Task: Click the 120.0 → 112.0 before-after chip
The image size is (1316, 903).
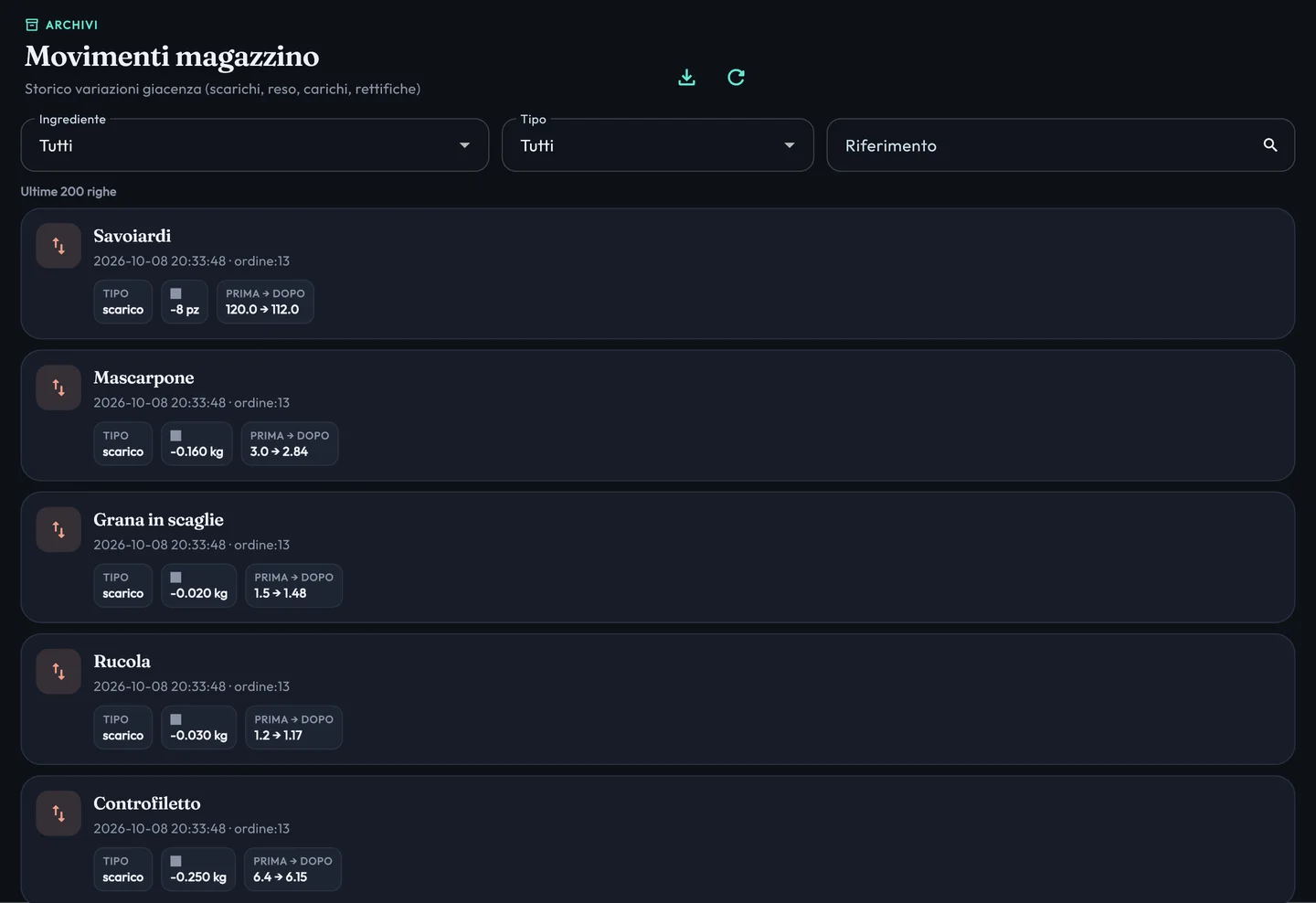Action: [265, 302]
